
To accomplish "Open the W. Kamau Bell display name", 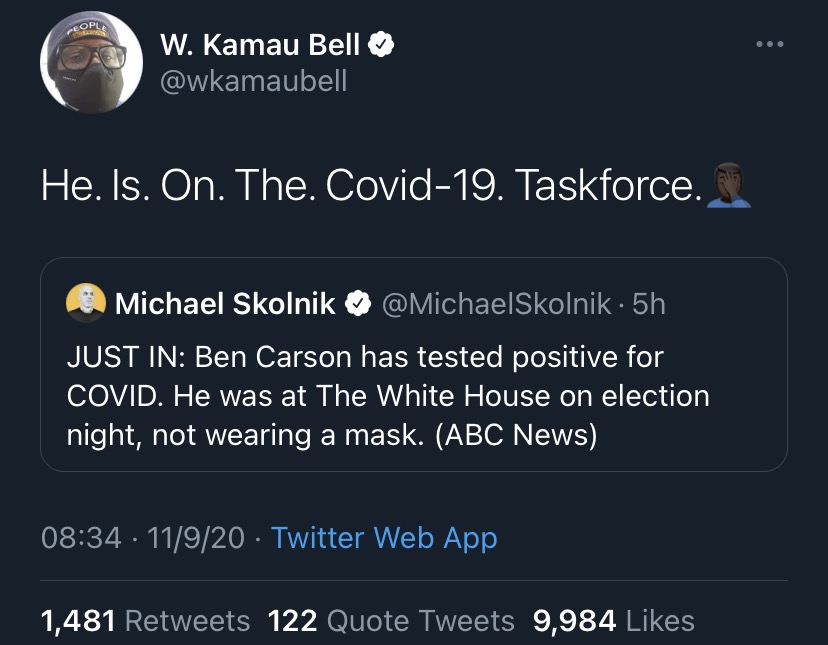I will (x=259, y=45).
